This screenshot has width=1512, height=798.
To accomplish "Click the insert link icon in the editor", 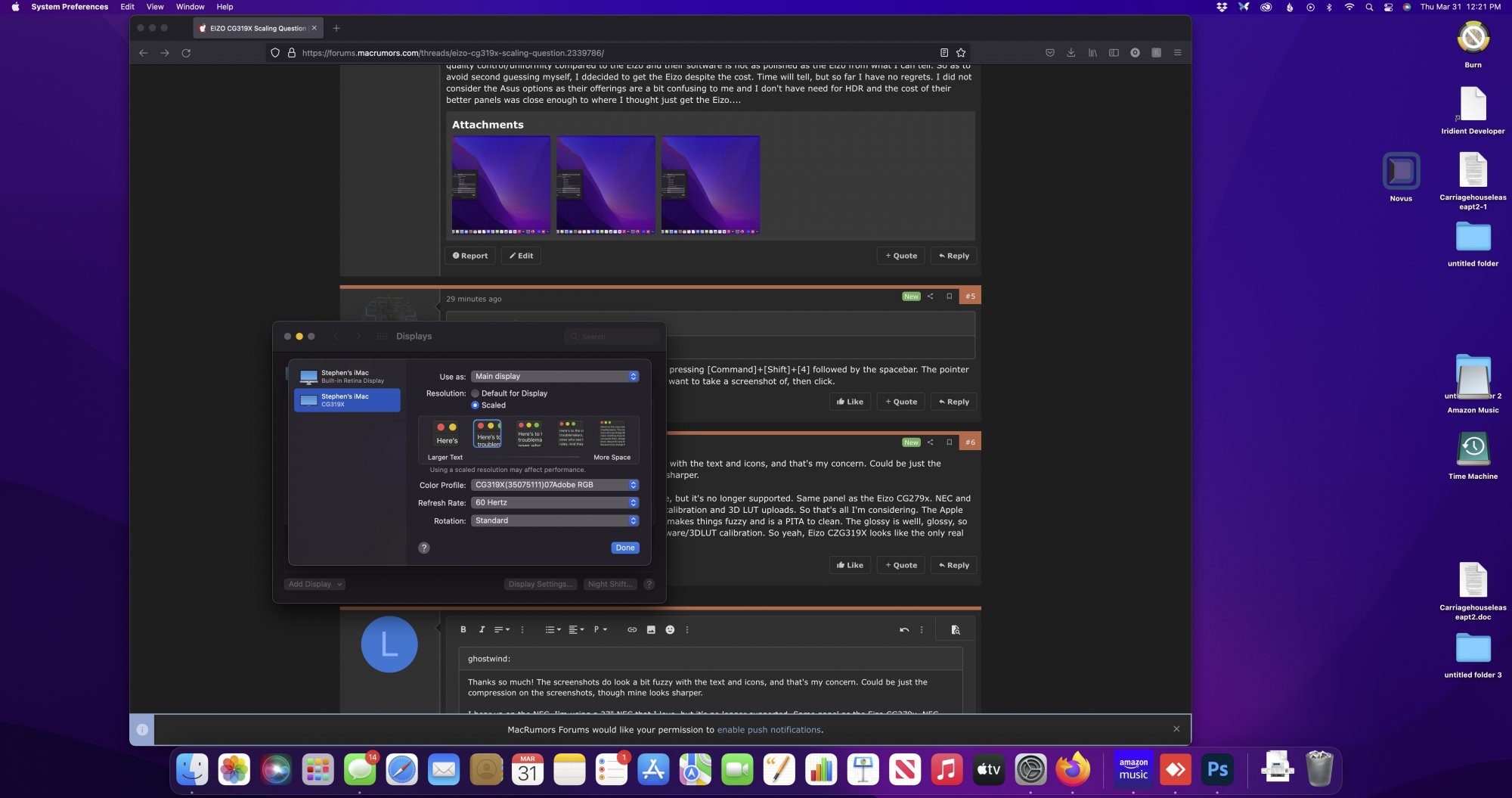I will [x=632, y=629].
